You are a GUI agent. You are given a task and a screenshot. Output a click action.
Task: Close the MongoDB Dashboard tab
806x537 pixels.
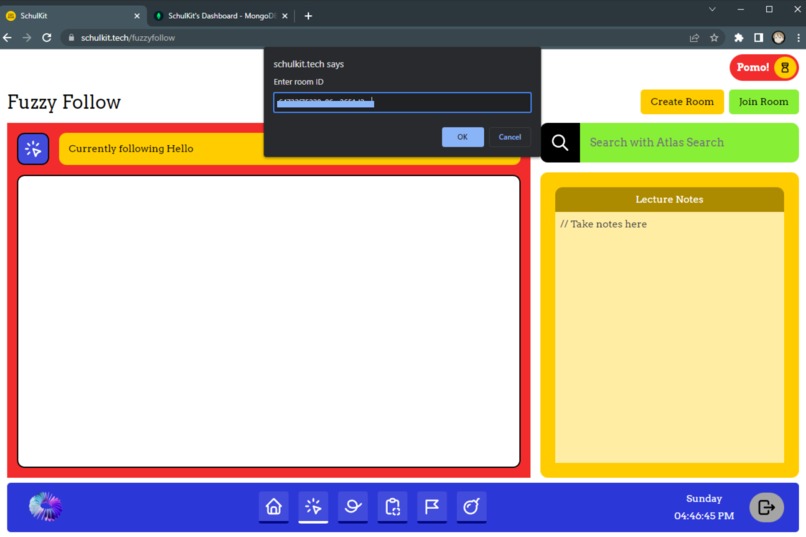(285, 16)
